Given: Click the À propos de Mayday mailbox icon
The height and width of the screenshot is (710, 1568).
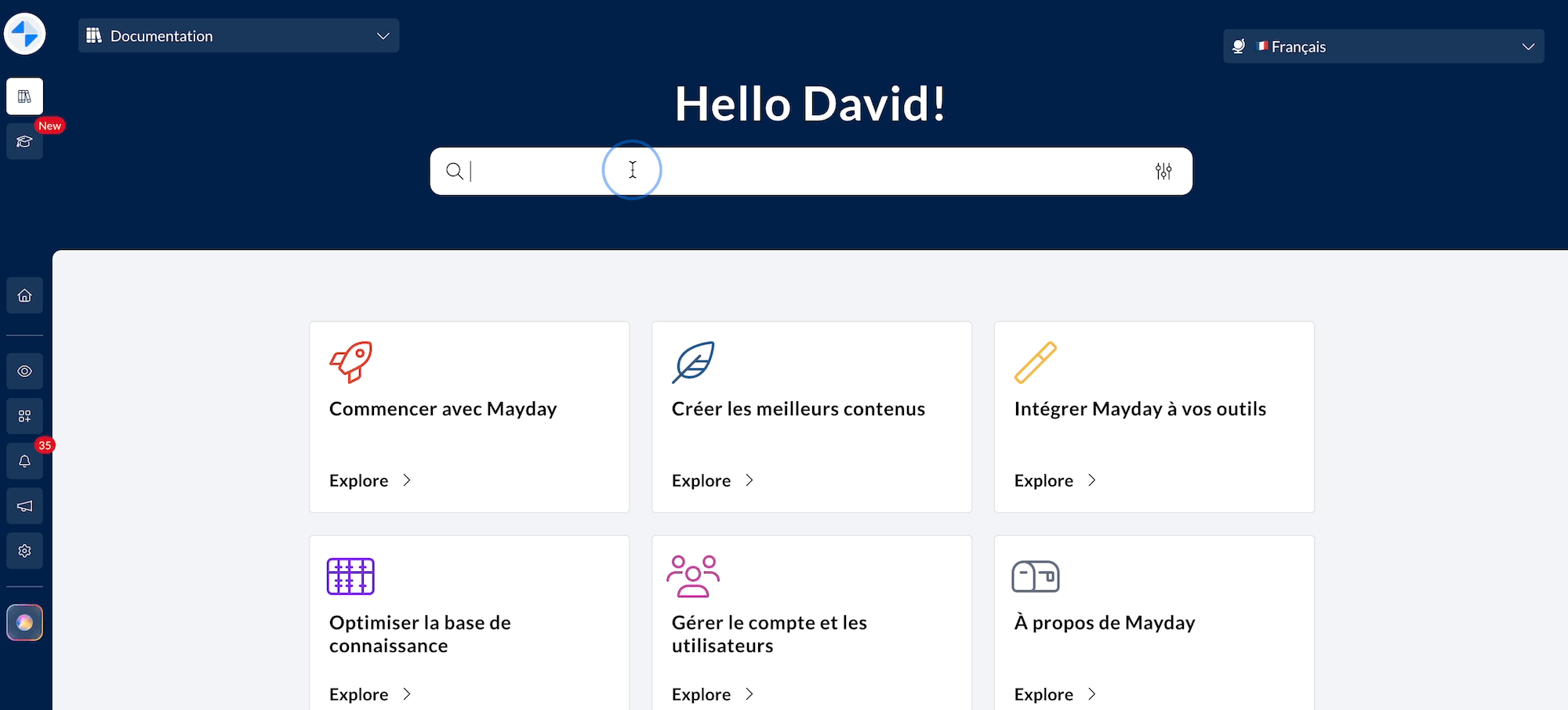Looking at the screenshot, I should pos(1036,577).
